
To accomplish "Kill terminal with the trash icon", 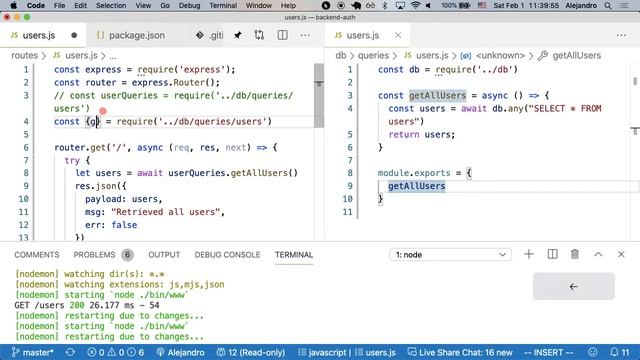I will coord(575,254).
